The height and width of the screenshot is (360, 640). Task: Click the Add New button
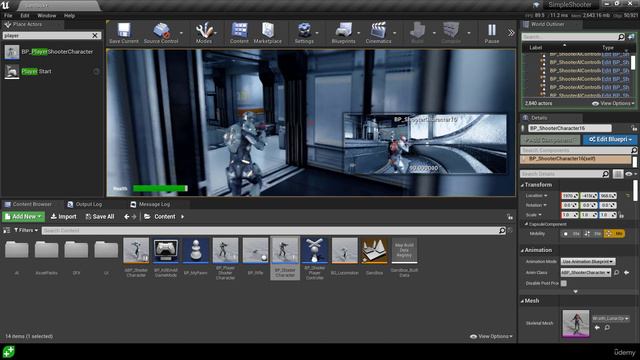23,217
